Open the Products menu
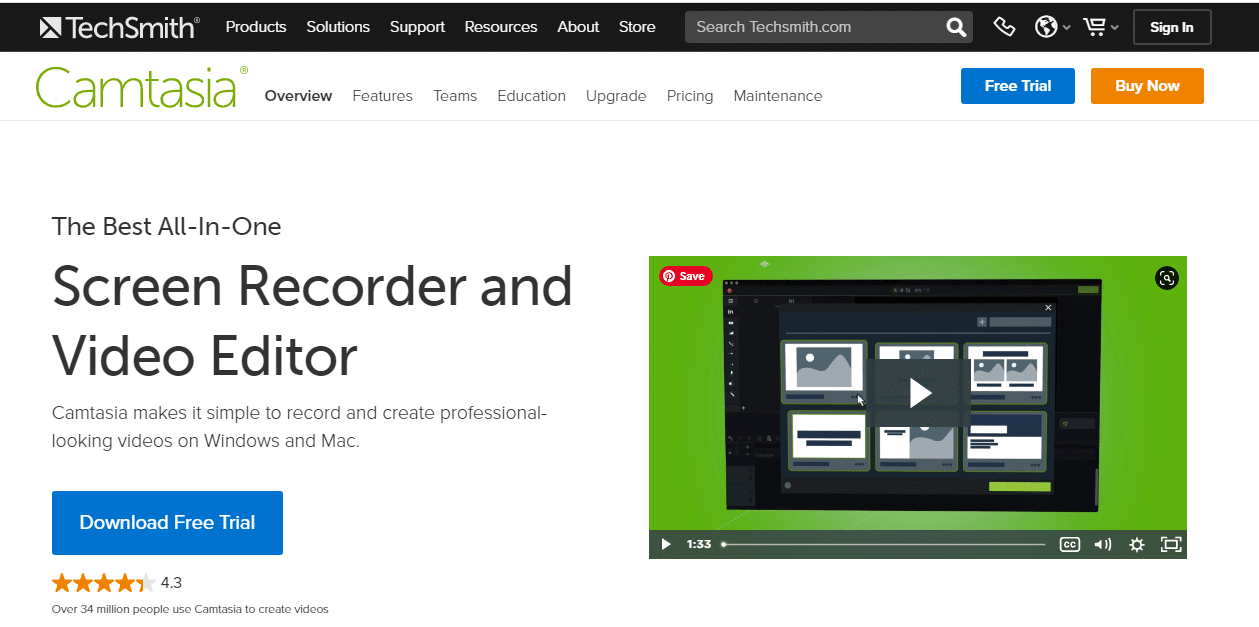 256,27
